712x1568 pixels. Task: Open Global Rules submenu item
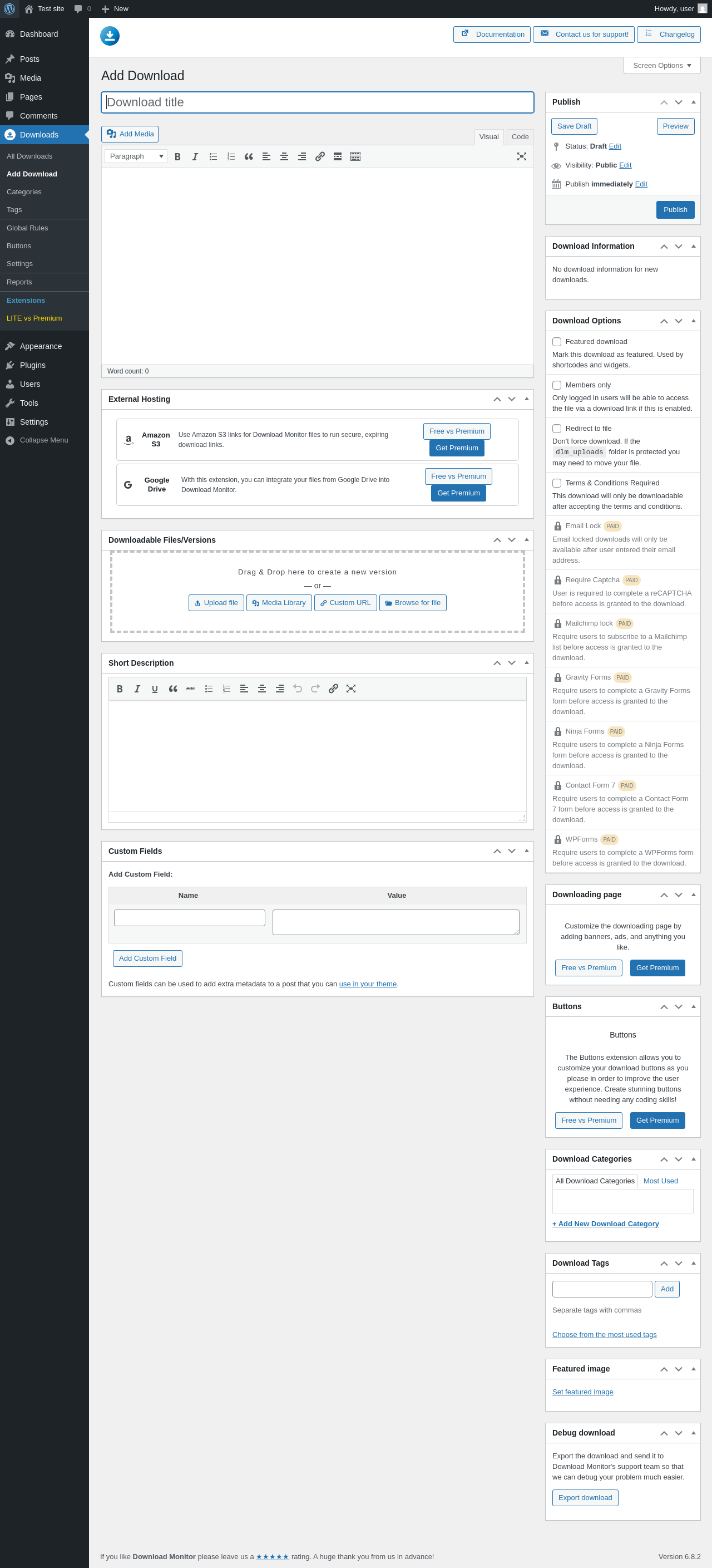click(44, 228)
